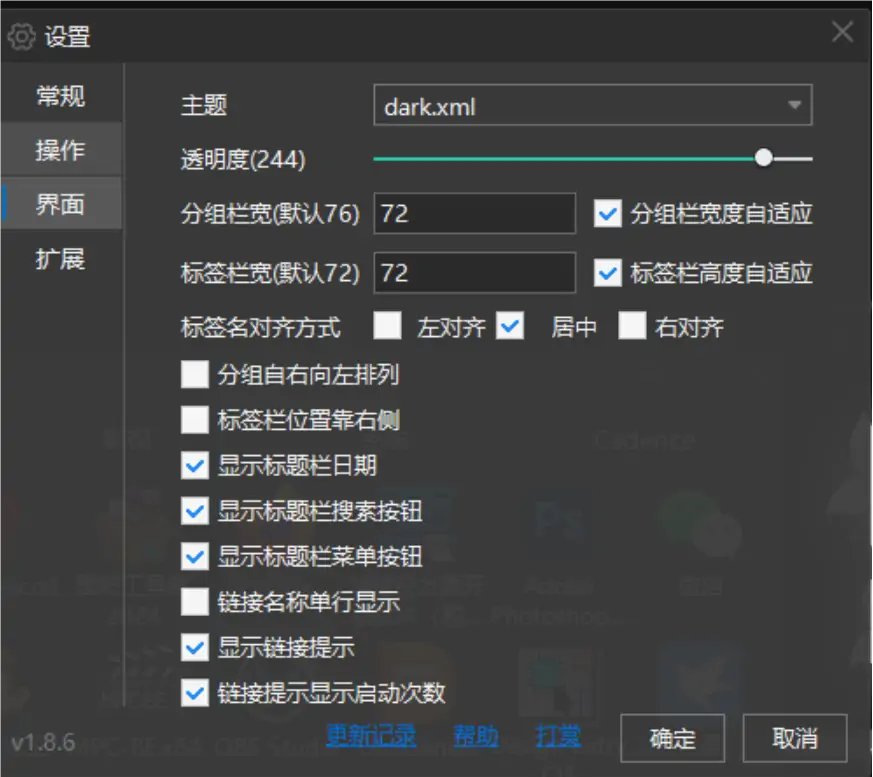Screen dimensions: 873x777
Task: Turn off 显示链接提示
Action: [195, 647]
